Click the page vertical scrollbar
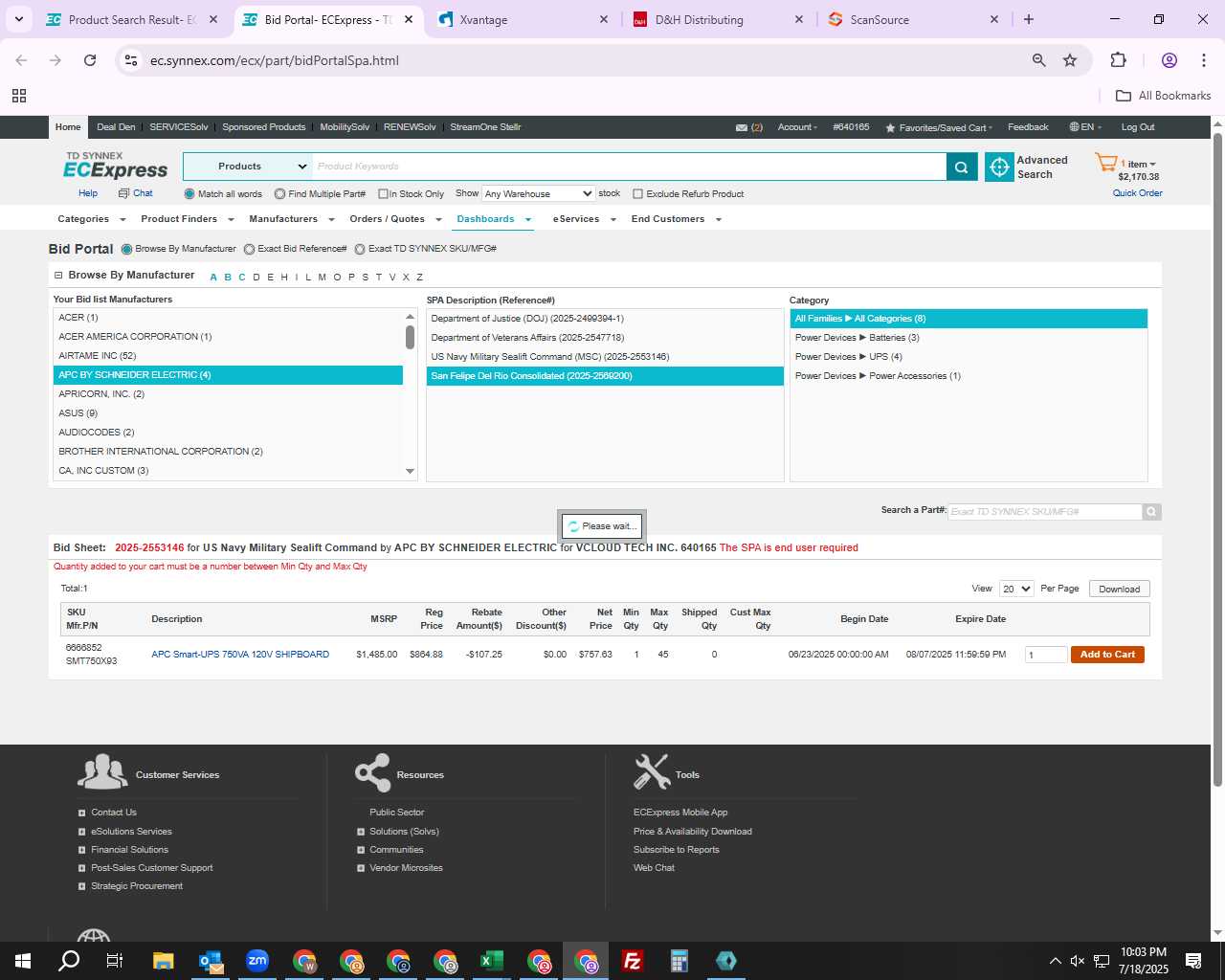This screenshot has height=980, width=1225. point(1217,459)
